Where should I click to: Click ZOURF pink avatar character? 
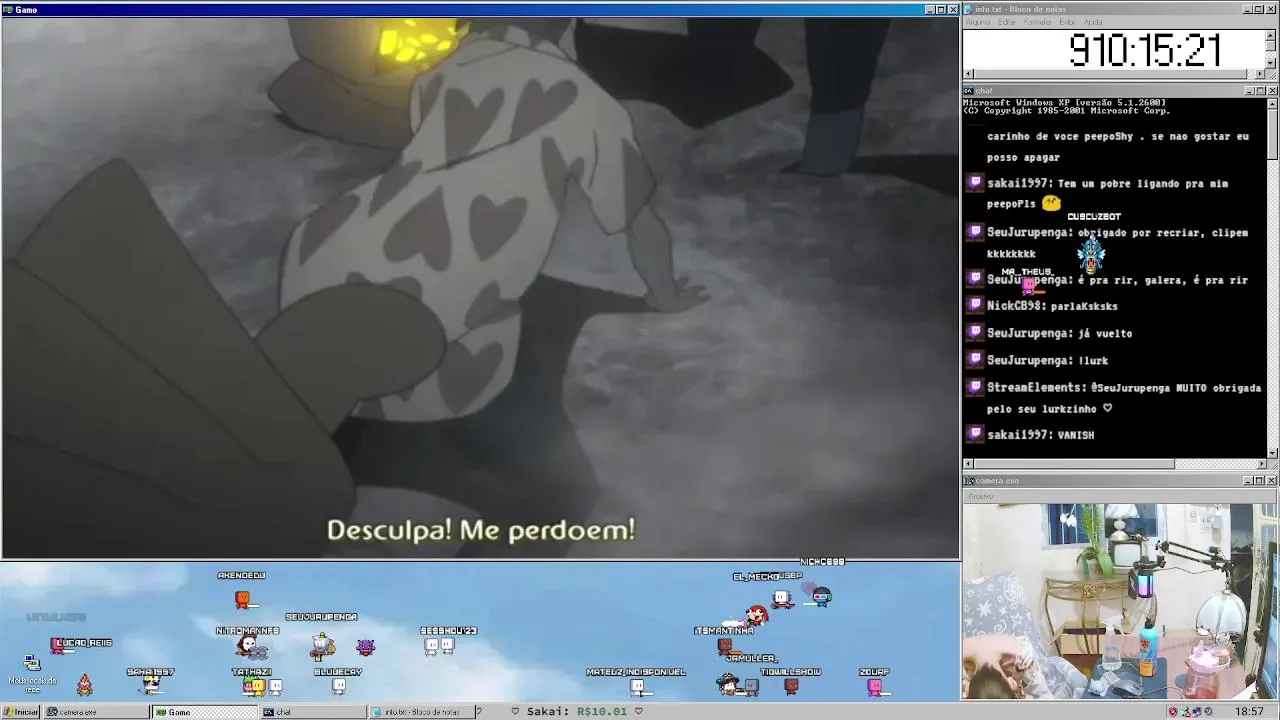[x=875, y=687]
